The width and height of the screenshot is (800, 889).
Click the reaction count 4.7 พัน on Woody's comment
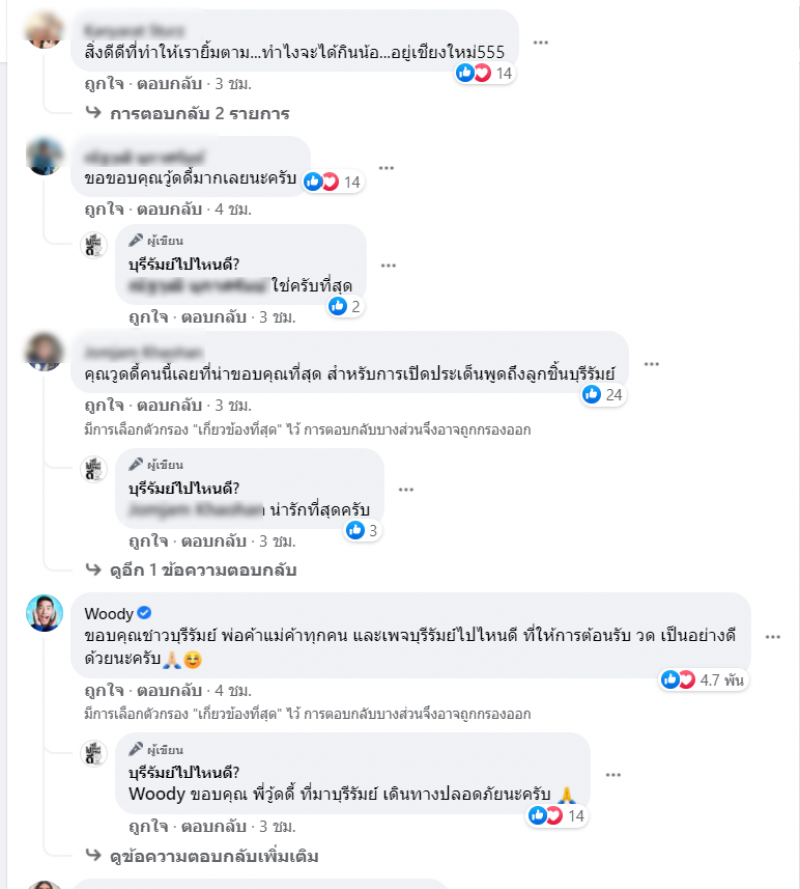pos(704,680)
